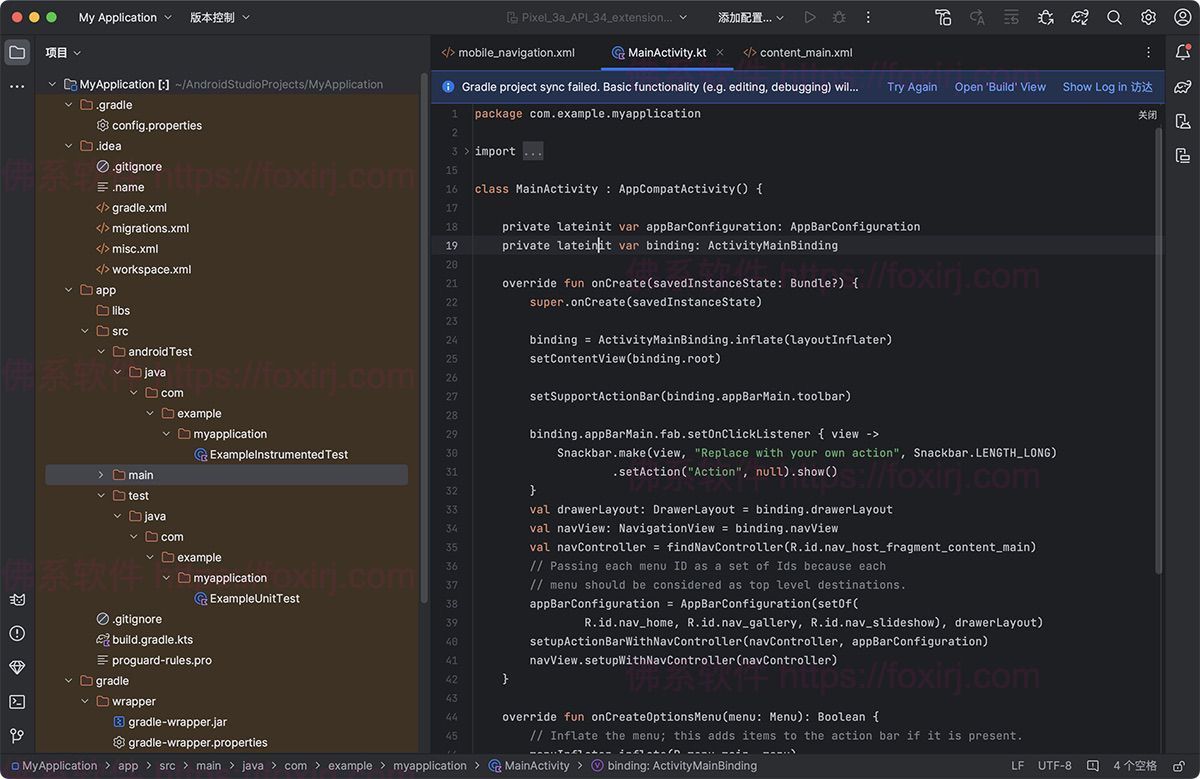Sync project with Gradle files elephant icon
The width and height of the screenshot is (1200, 779).
pos(1080,18)
